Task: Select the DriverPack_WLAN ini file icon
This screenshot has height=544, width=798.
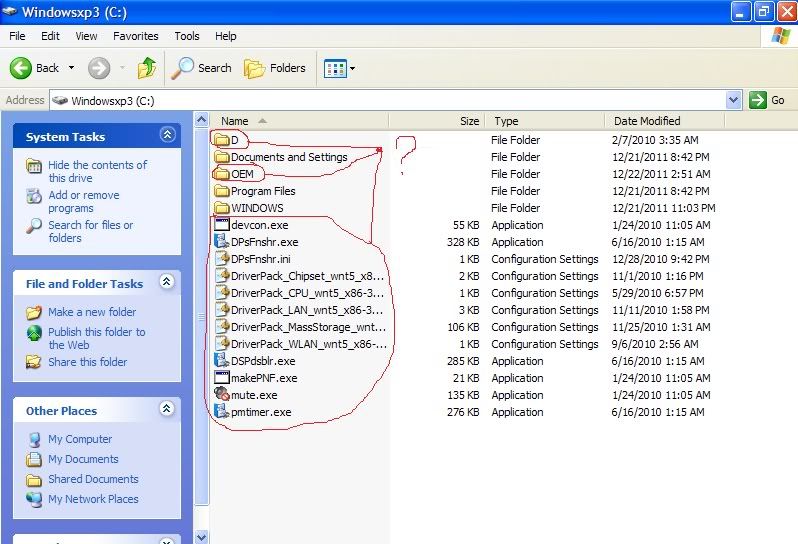Action: (x=222, y=344)
